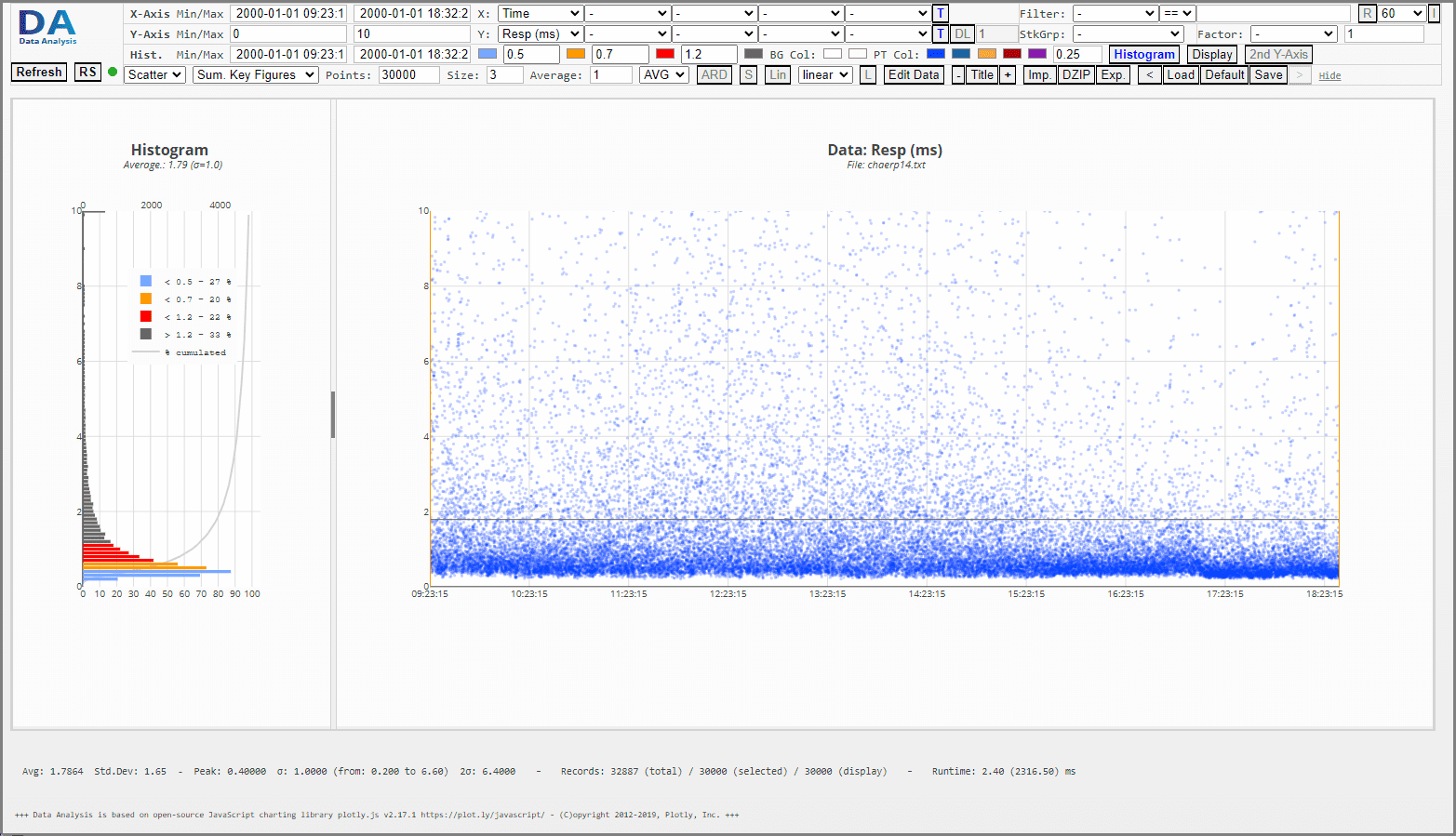
Task: Enable log scale with the L icon
Action: [867, 74]
